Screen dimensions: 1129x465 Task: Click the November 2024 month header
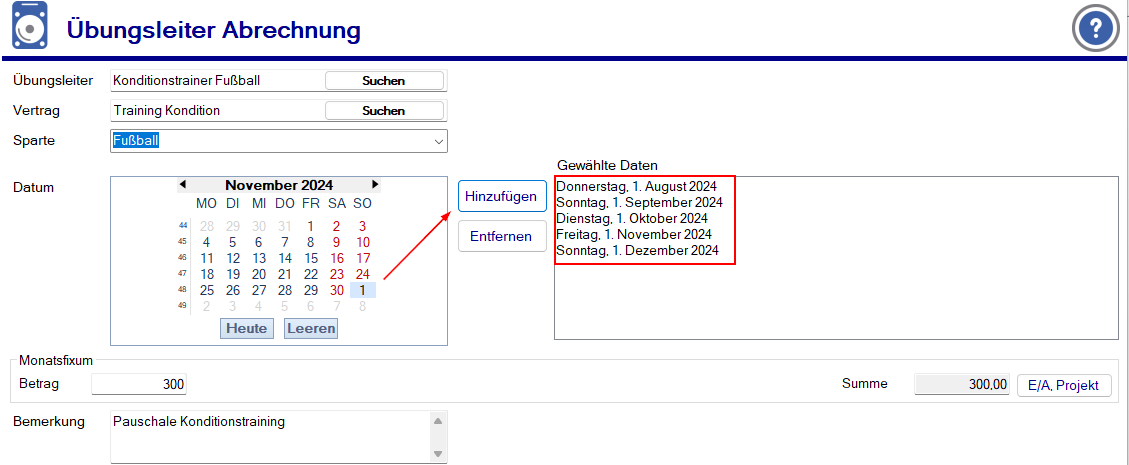(x=279, y=185)
